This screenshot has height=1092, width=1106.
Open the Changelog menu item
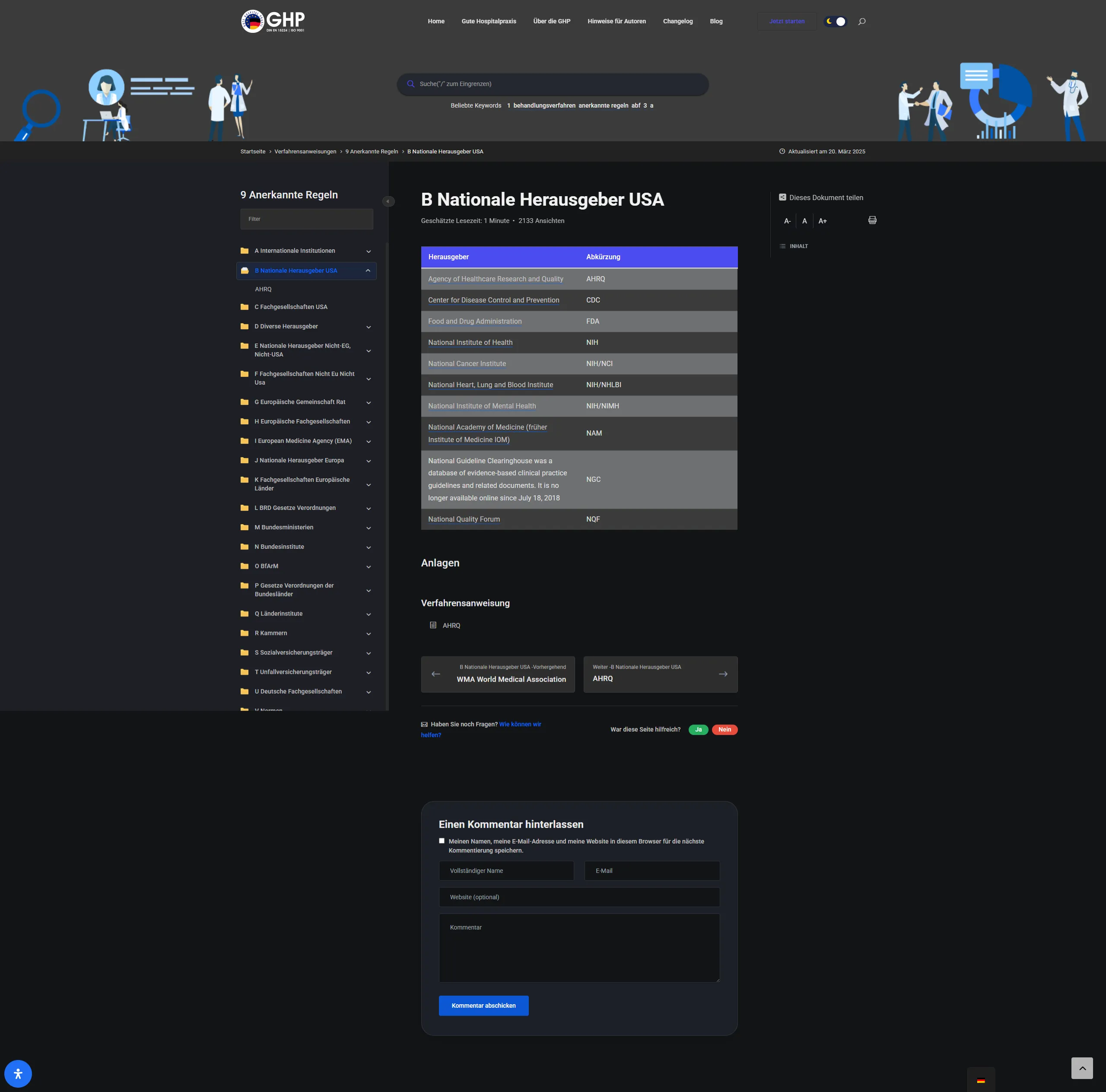coord(677,22)
